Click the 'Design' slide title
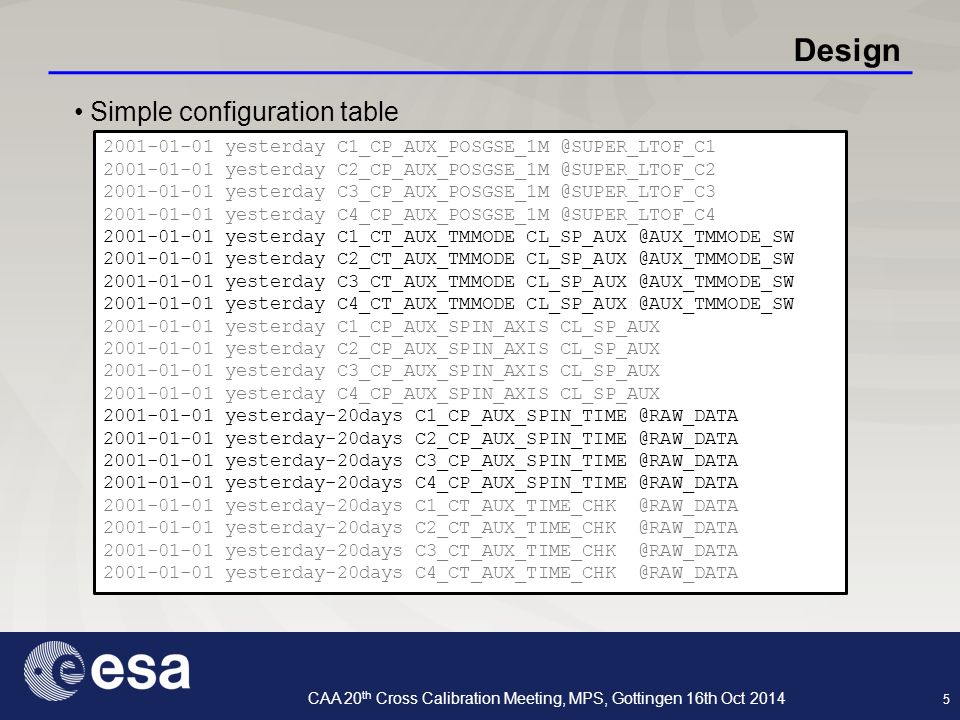The width and height of the screenshot is (960, 720). click(847, 50)
